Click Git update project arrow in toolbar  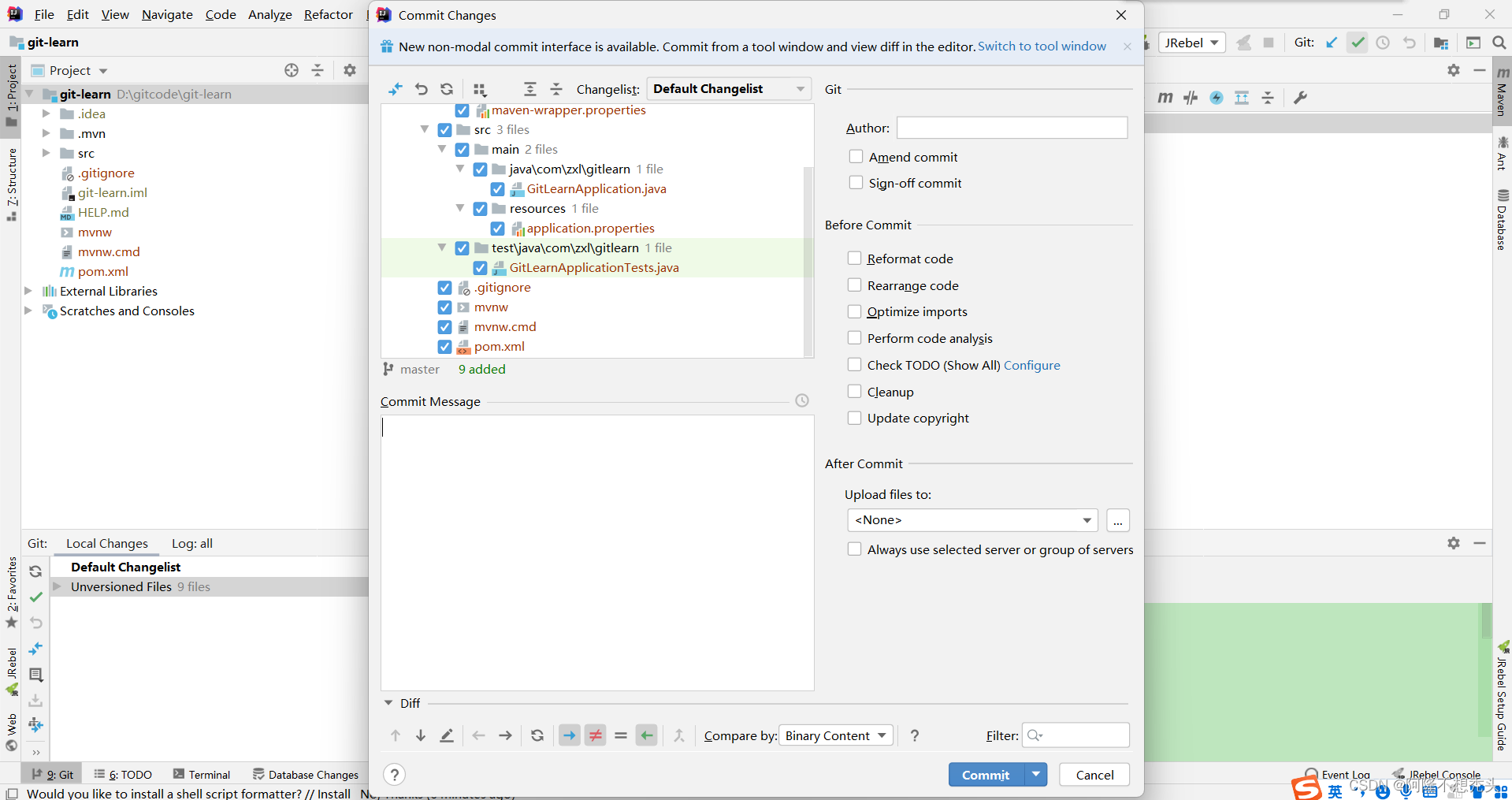(1332, 43)
